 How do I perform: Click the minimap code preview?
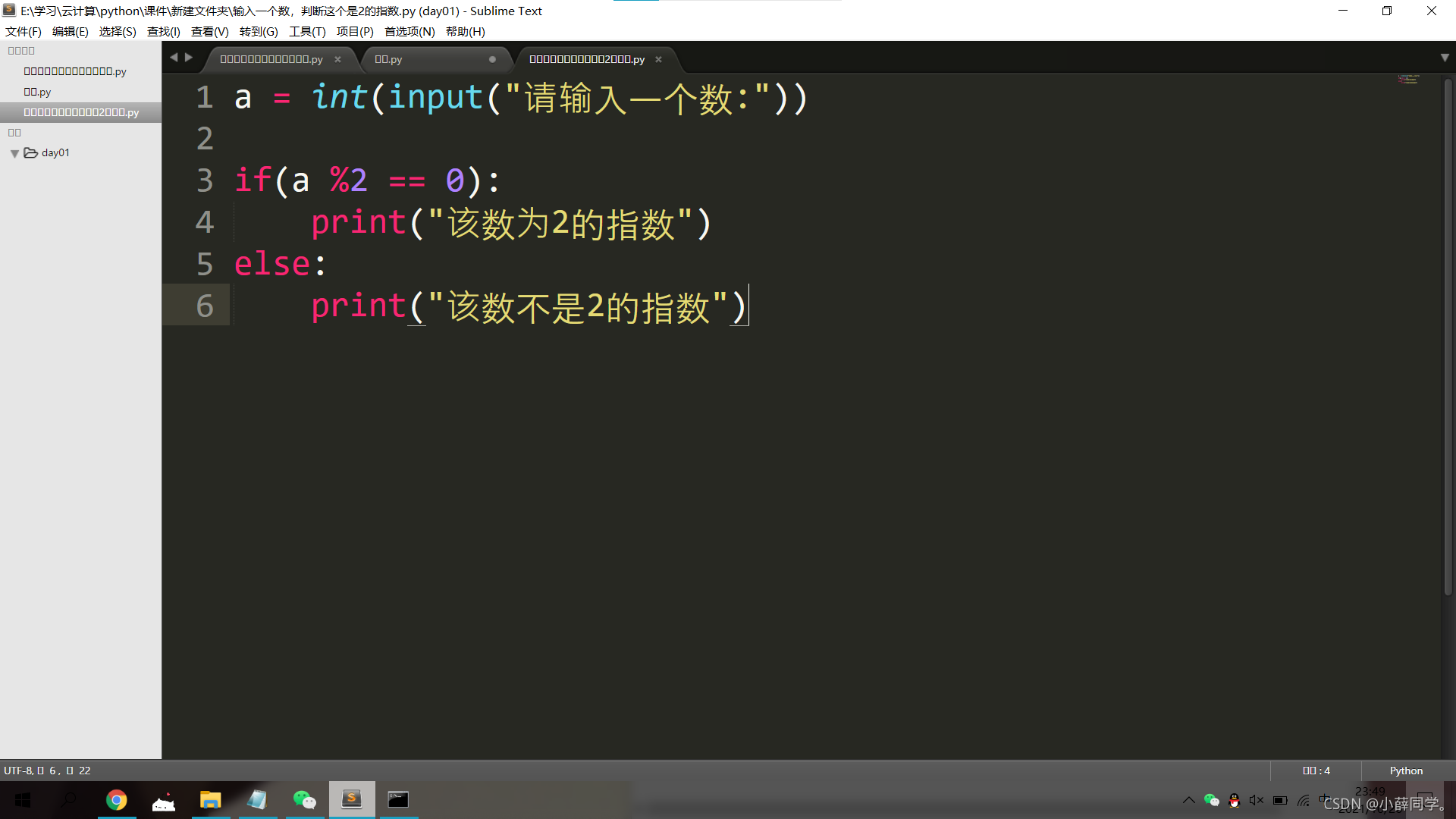[x=1409, y=79]
